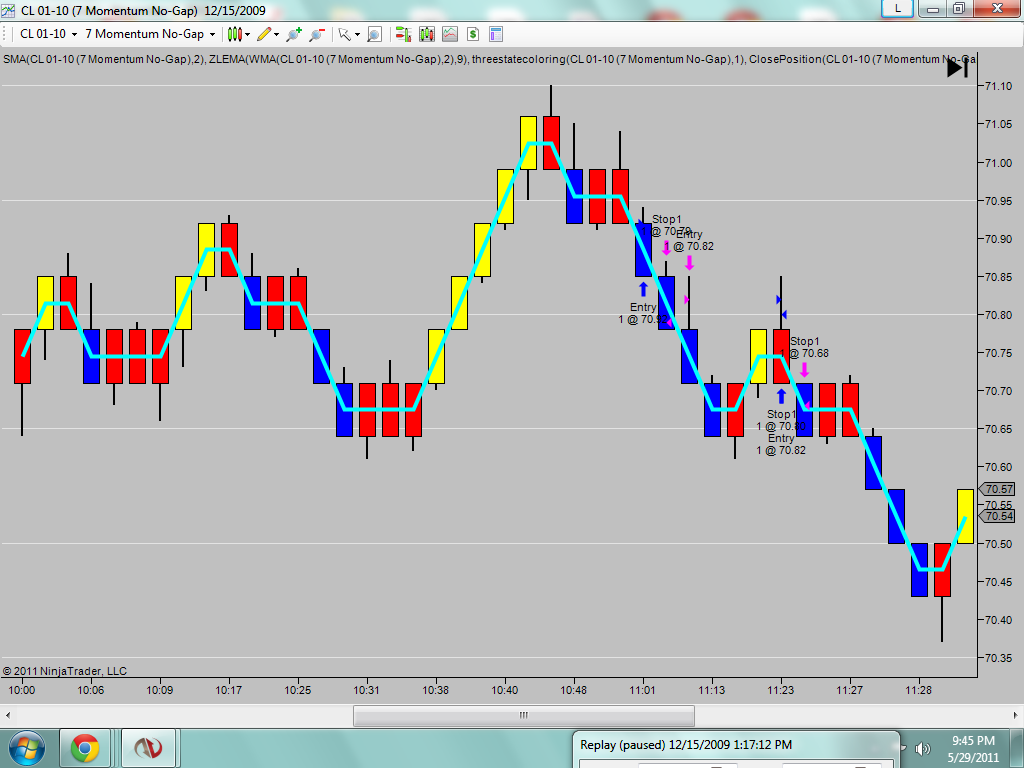Screen dimensions: 1024x768
Task: Click the magenta Entry arrow above 70.82
Action: [x=689, y=263]
